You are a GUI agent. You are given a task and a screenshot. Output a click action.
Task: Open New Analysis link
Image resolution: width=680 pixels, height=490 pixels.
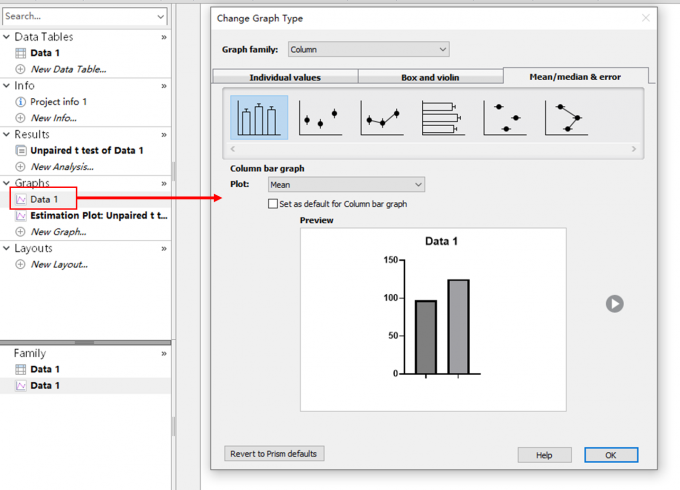[62, 167]
